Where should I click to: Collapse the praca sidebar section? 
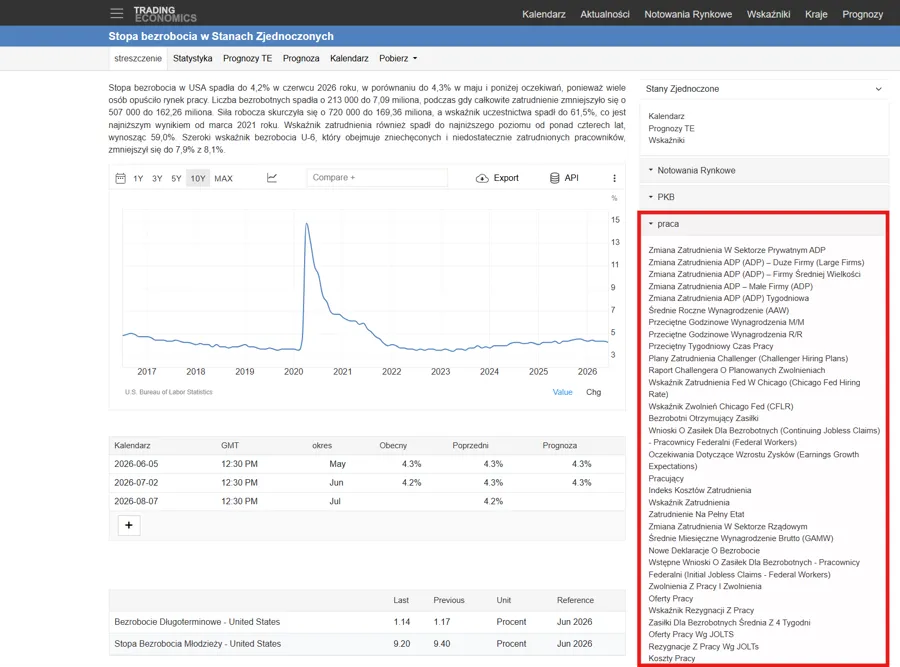(764, 224)
